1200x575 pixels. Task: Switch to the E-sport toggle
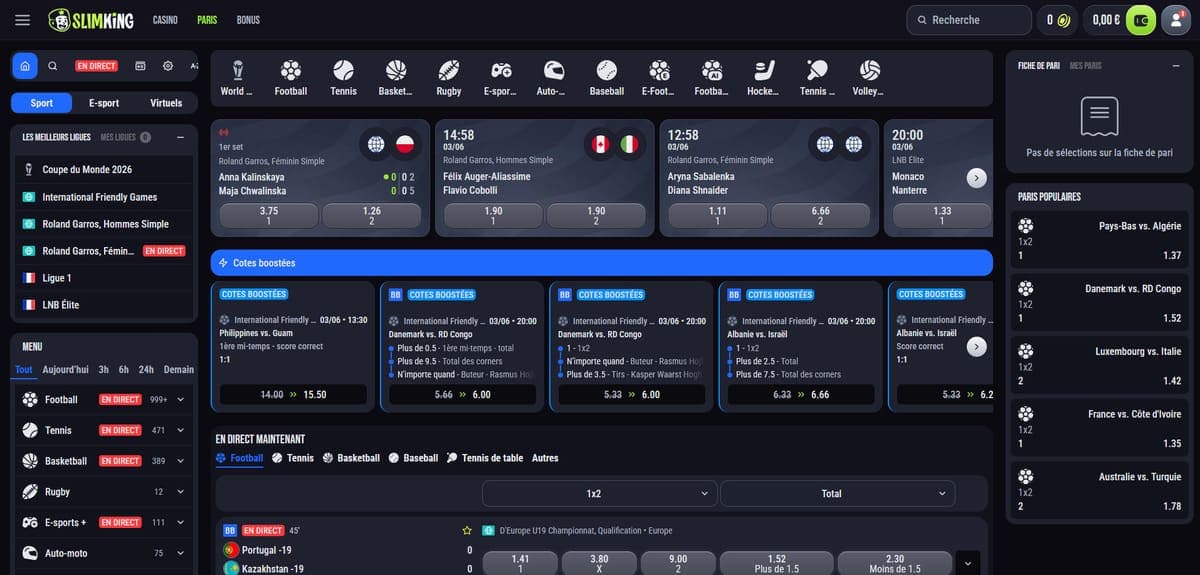[104, 103]
